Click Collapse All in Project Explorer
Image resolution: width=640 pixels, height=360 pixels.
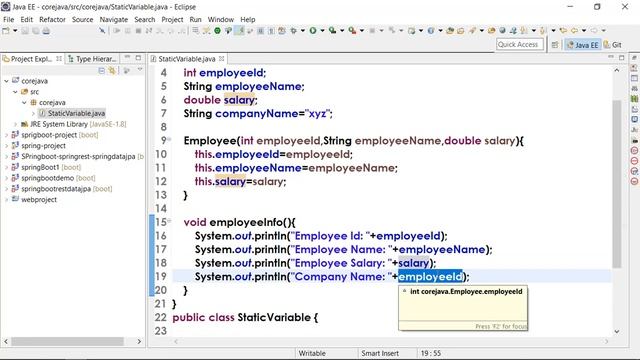pyautogui.click(x=101, y=71)
